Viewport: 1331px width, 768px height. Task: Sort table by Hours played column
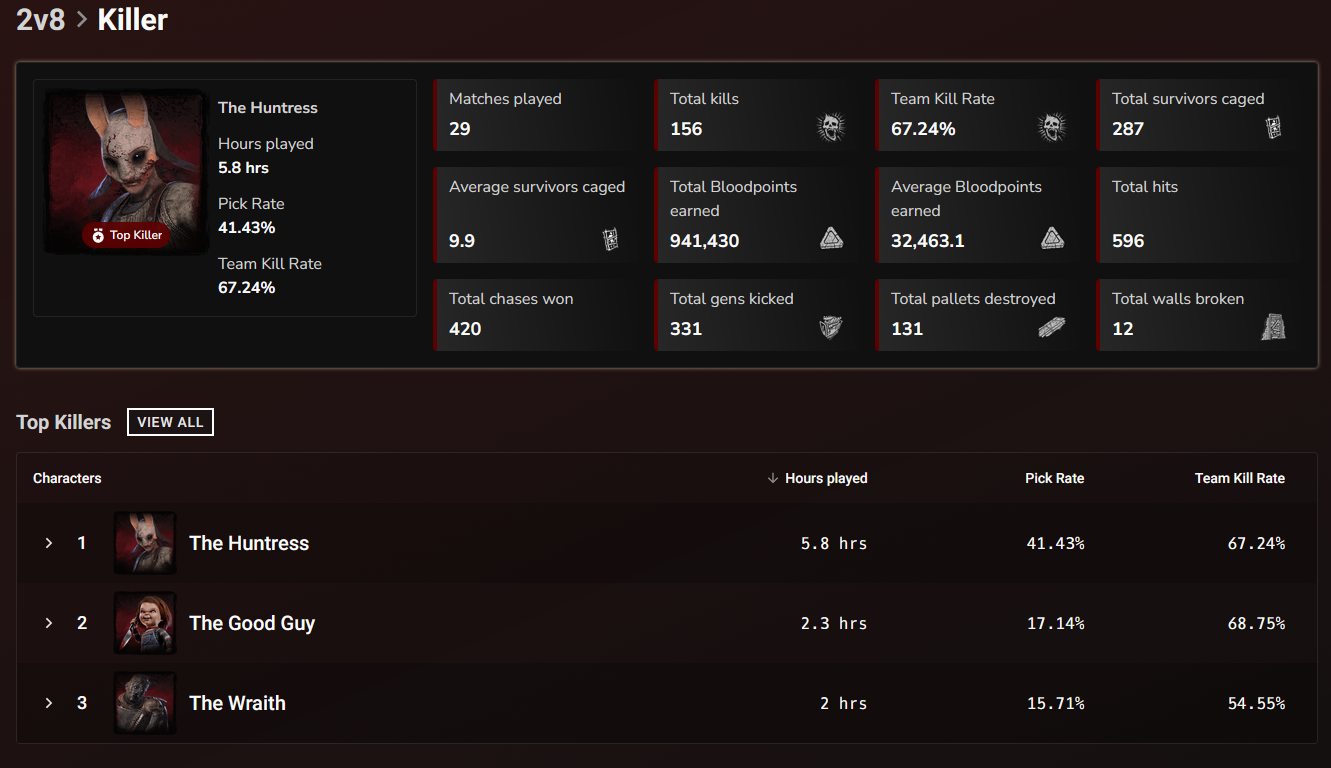pos(826,478)
